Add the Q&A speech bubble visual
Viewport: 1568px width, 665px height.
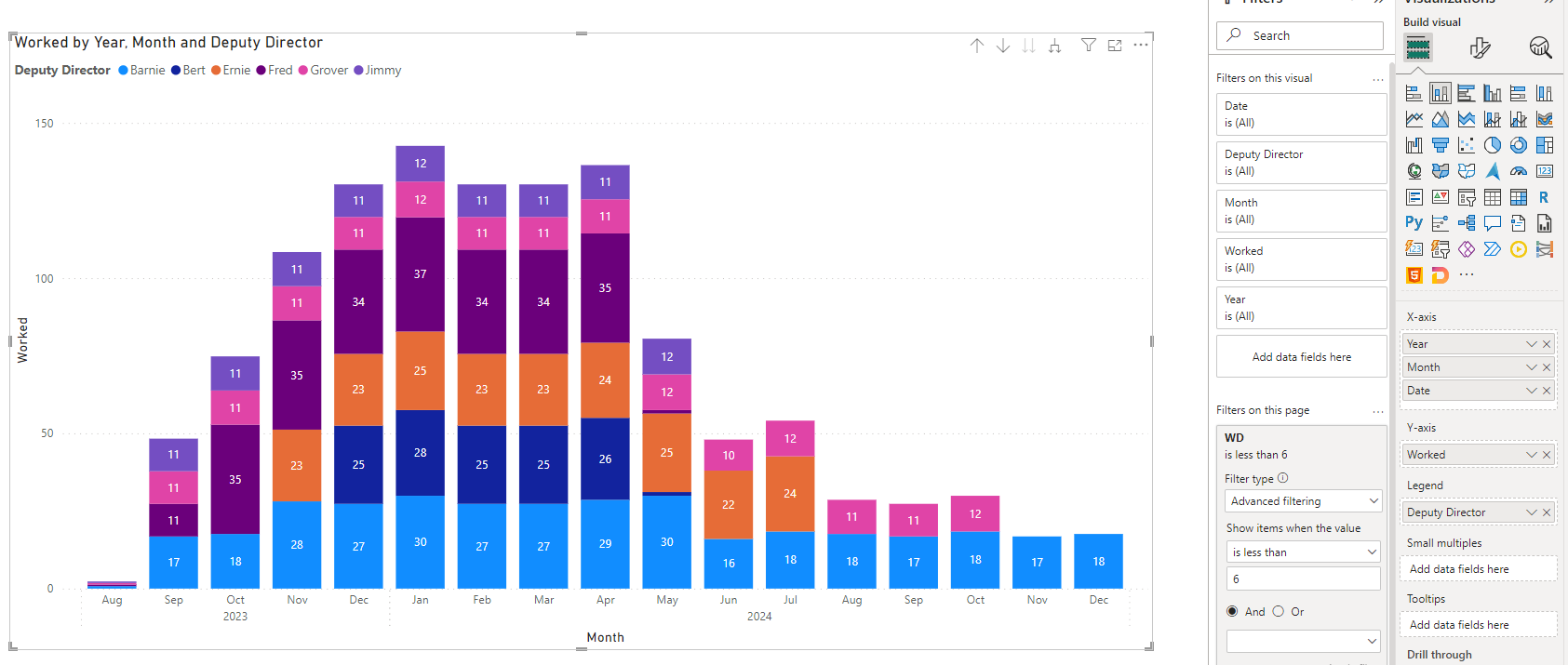(x=1492, y=223)
